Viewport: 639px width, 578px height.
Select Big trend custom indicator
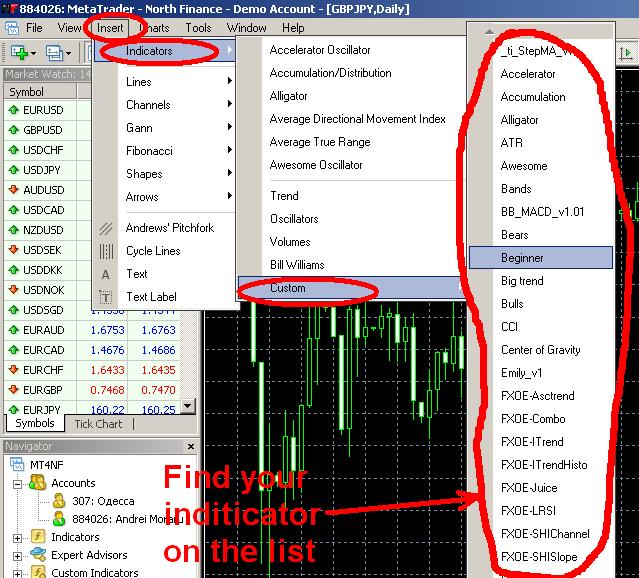click(522, 281)
